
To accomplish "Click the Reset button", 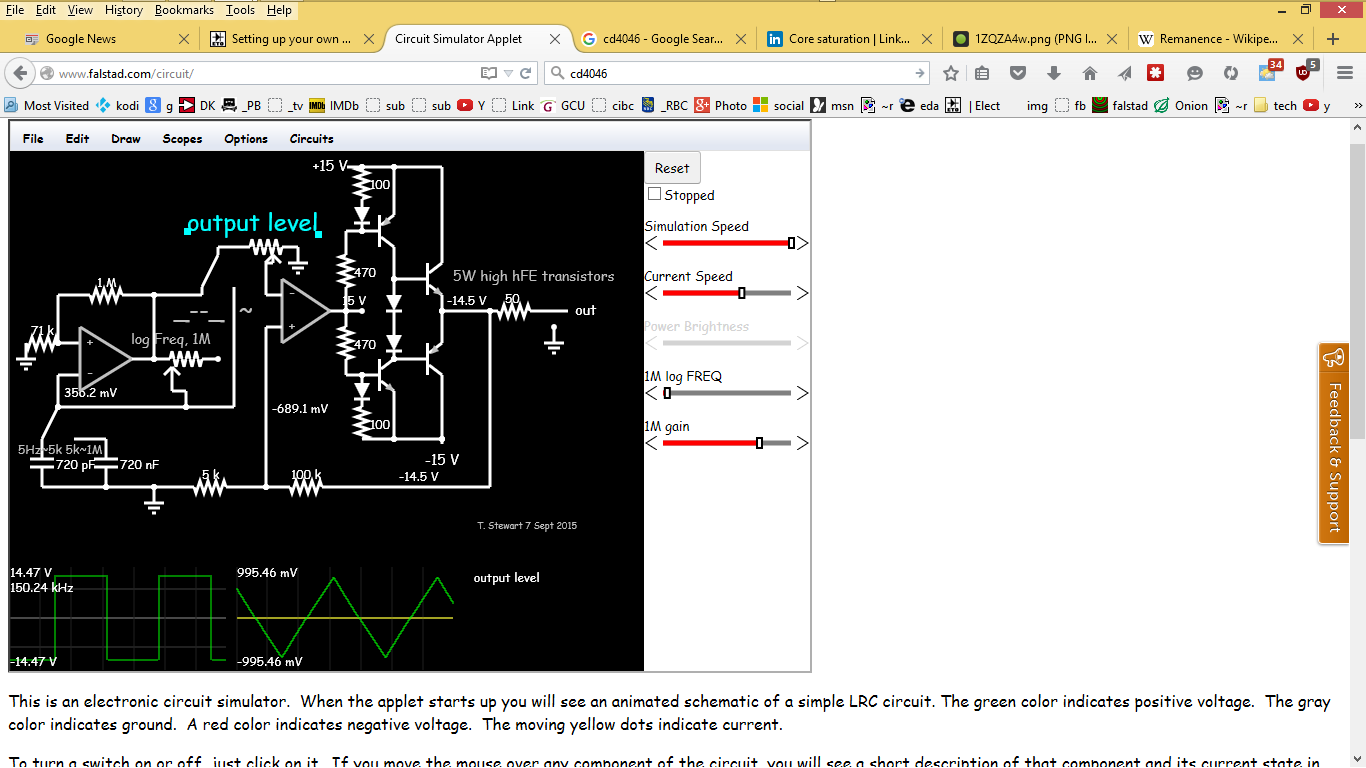I will click(672, 168).
